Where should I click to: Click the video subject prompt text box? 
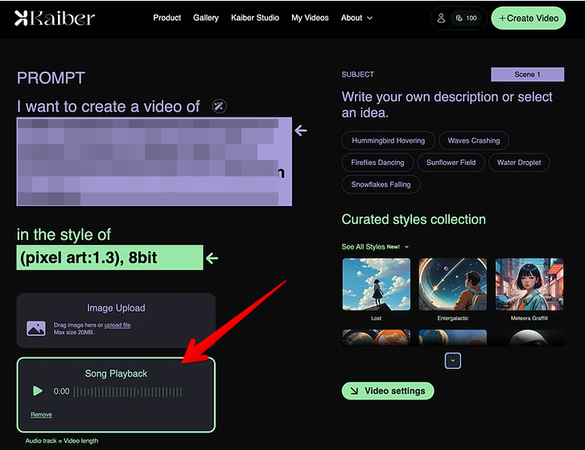pyautogui.click(x=154, y=161)
